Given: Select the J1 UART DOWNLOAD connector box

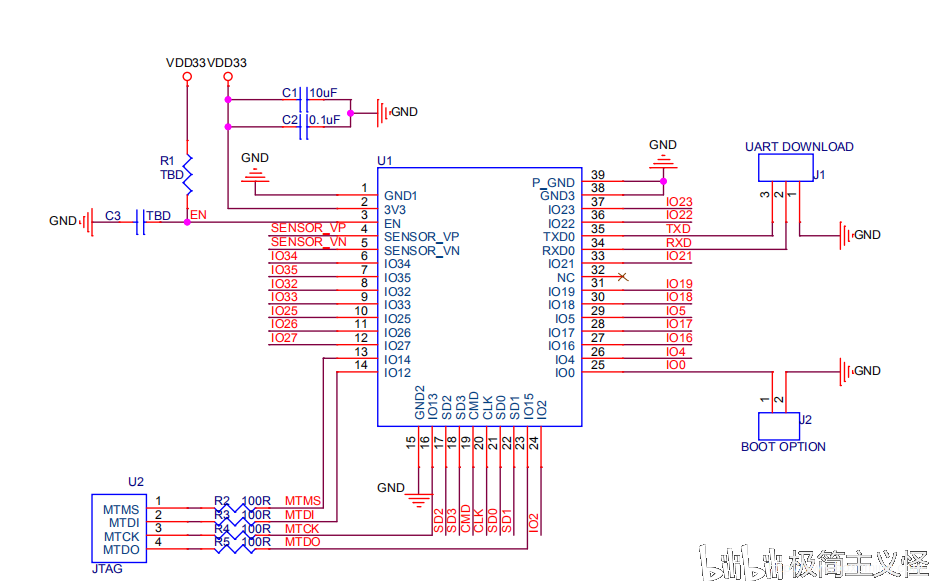Looking at the screenshot, I should [x=785, y=168].
